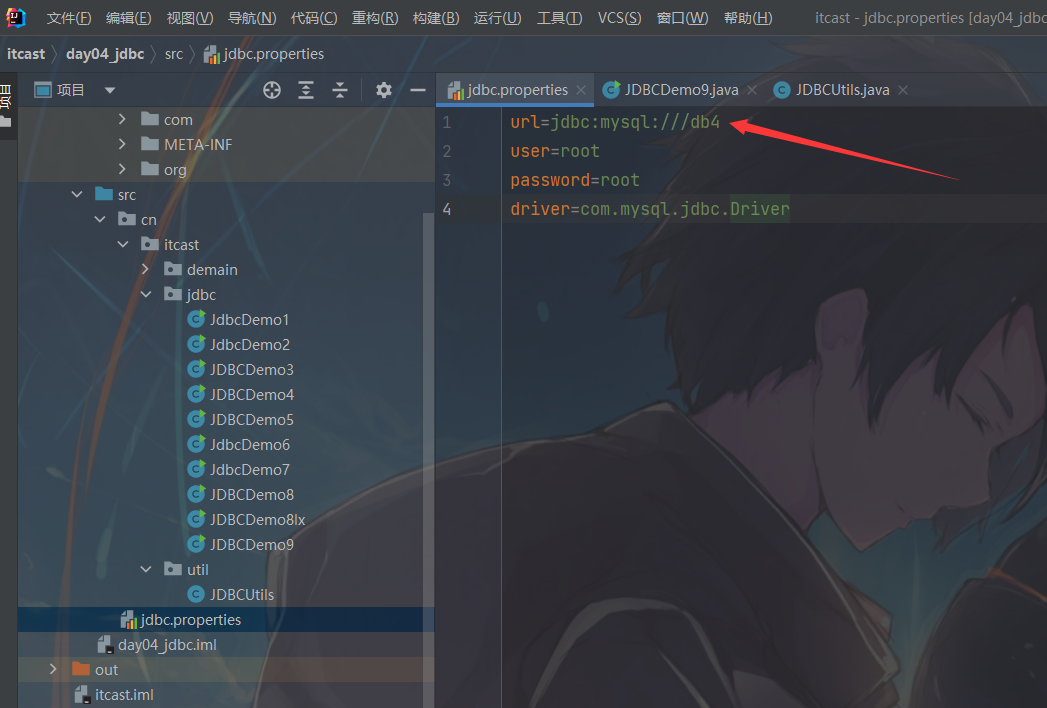Expand the org folder
The image size is (1047, 708).
[122, 169]
